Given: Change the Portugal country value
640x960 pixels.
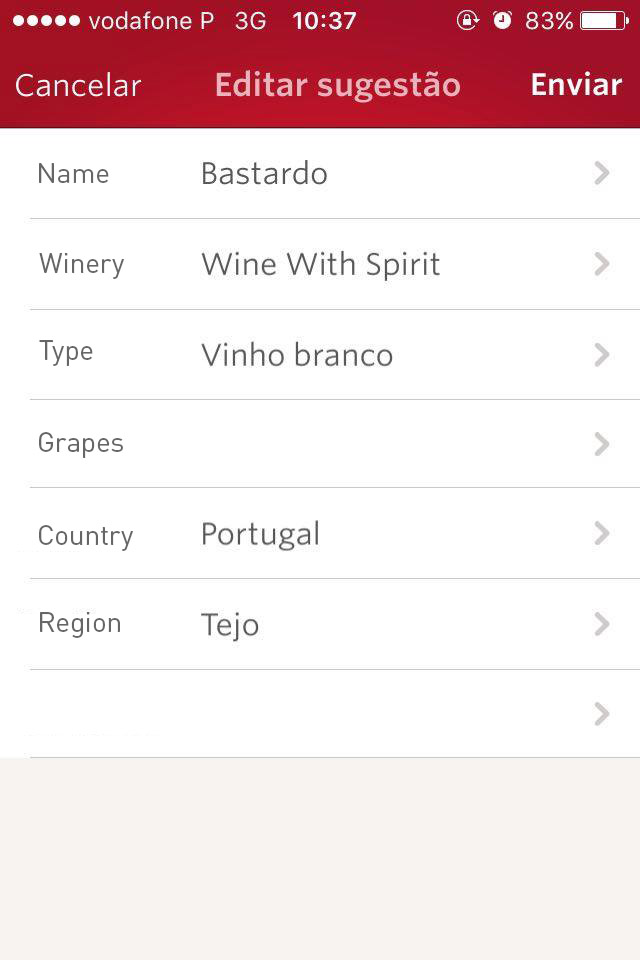Looking at the screenshot, I should pyautogui.click(x=260, y=534).
